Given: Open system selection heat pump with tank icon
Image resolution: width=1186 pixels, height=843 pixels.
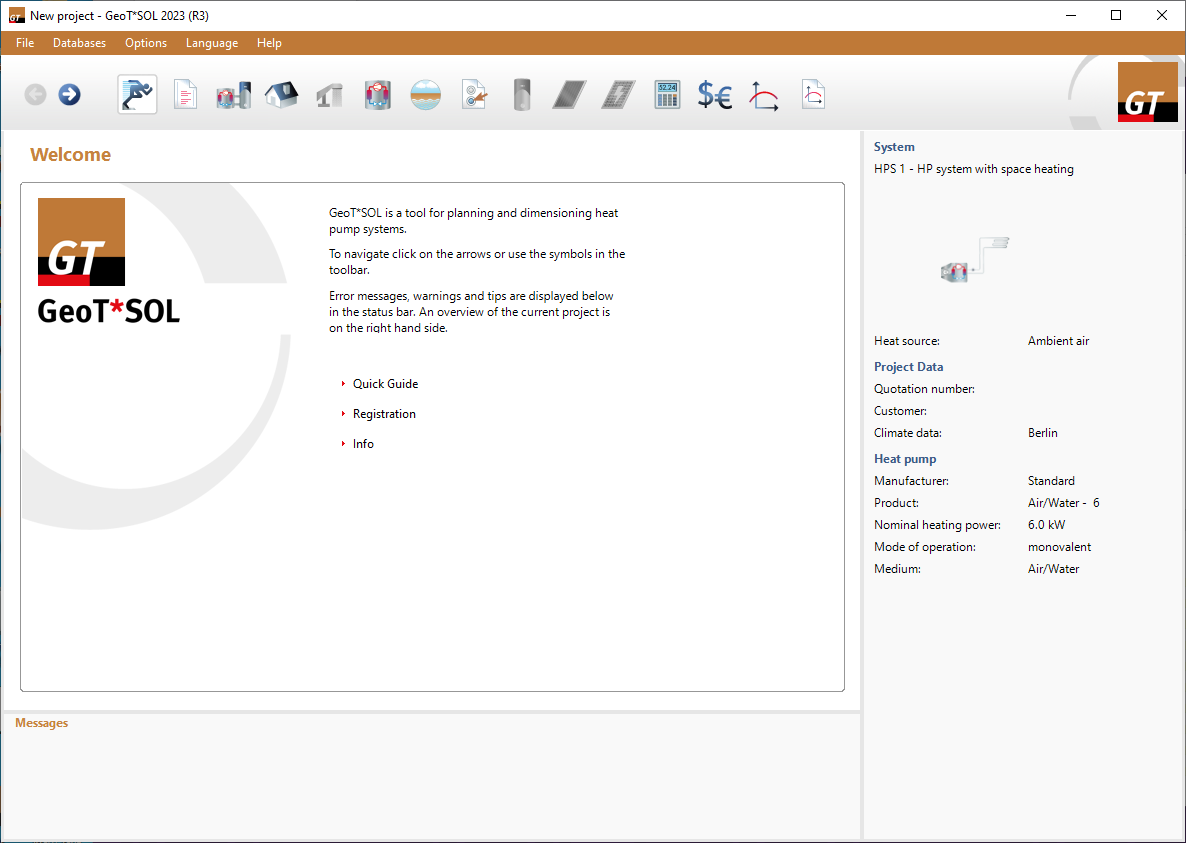Looking at the screenshot, I should click(234, 95).
